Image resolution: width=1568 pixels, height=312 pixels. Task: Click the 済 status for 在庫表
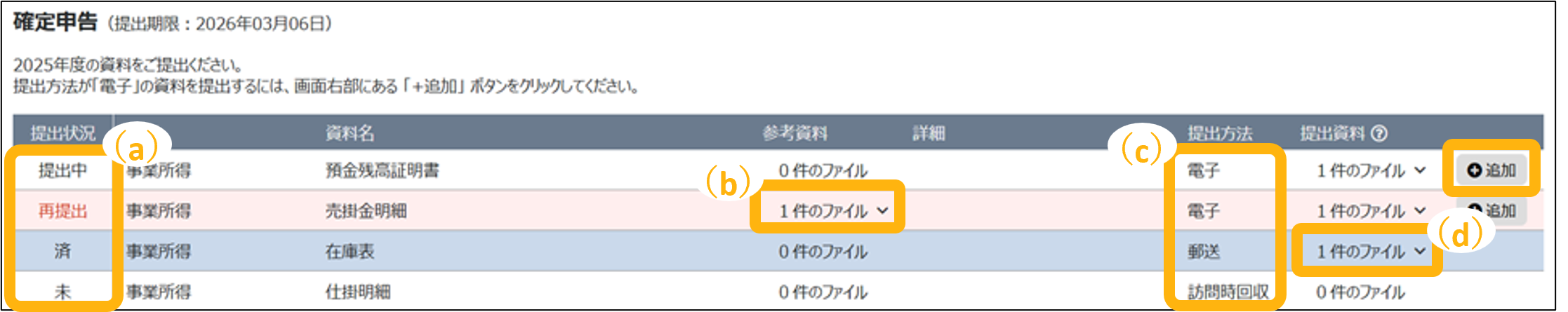coord(62,252)
